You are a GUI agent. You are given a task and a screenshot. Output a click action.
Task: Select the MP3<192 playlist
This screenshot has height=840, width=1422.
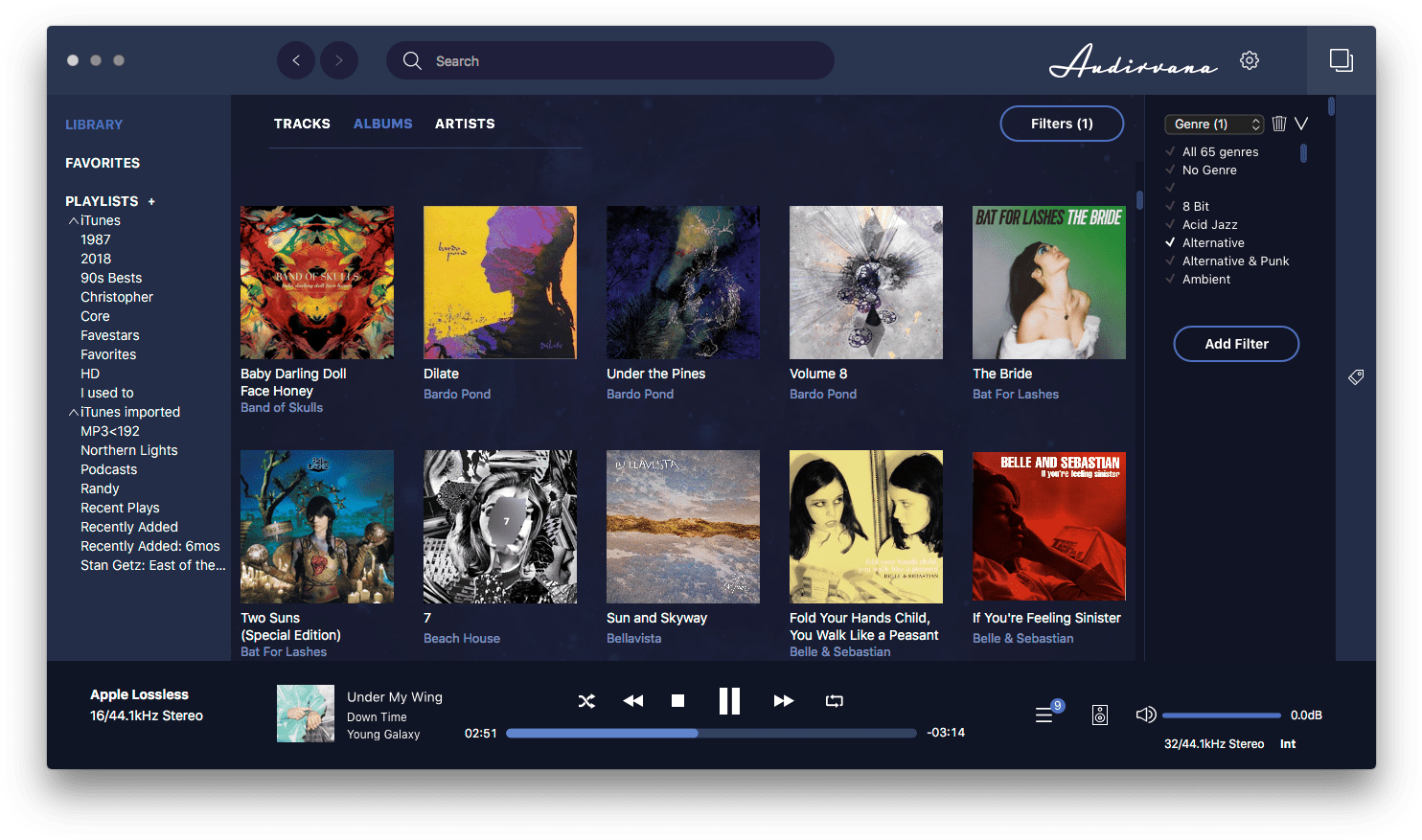pos(110,431)
